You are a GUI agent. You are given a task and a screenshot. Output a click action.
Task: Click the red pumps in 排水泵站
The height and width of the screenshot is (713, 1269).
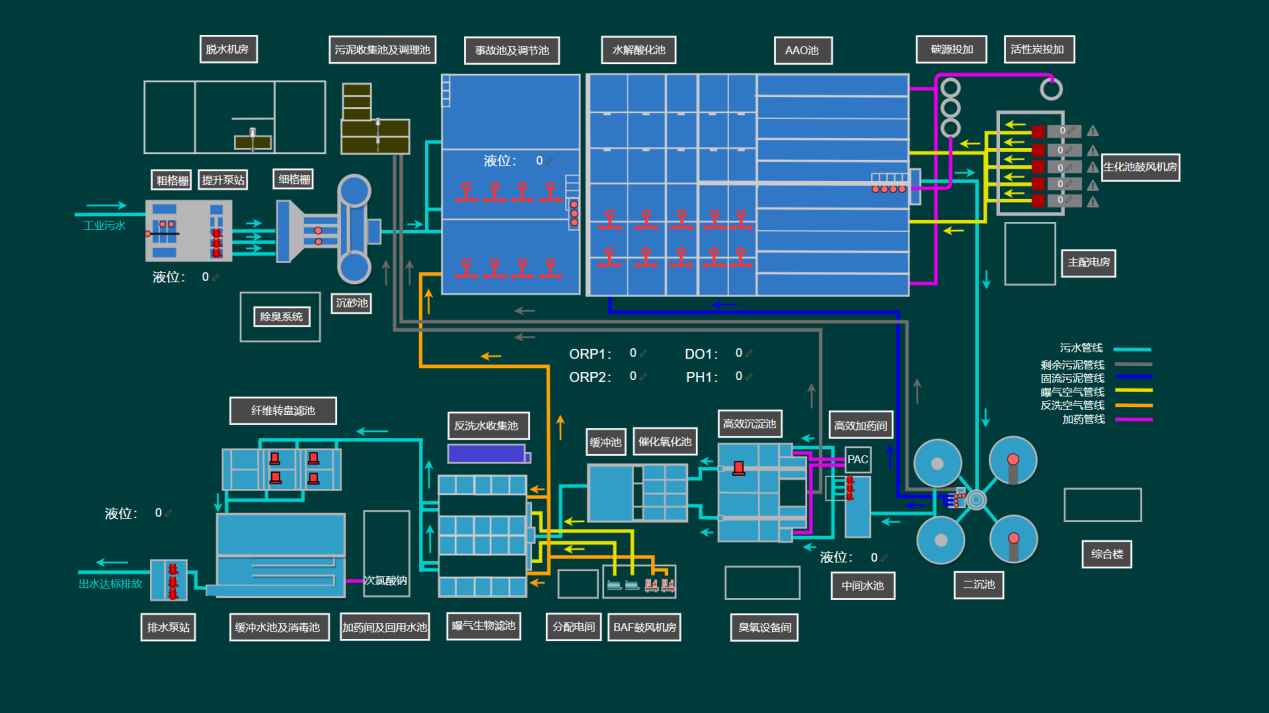tap(173, 581)
